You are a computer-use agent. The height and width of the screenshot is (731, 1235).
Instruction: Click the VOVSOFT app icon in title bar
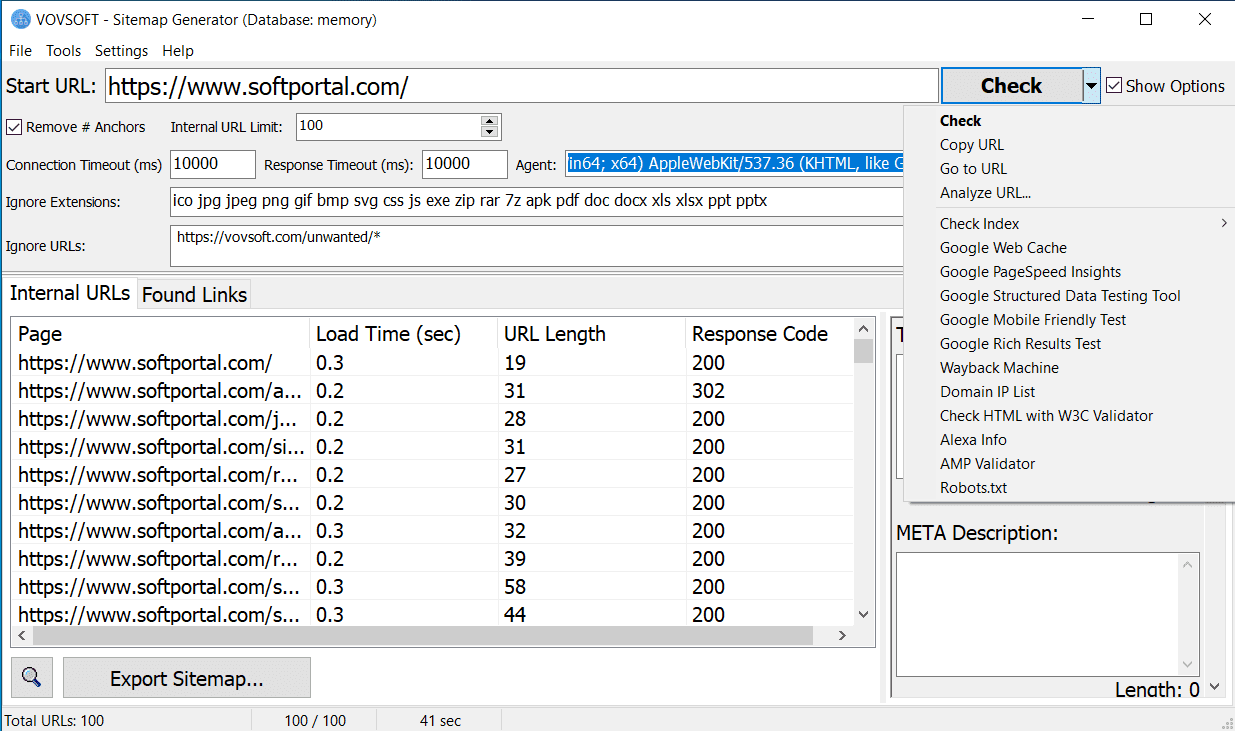[19, 19]
